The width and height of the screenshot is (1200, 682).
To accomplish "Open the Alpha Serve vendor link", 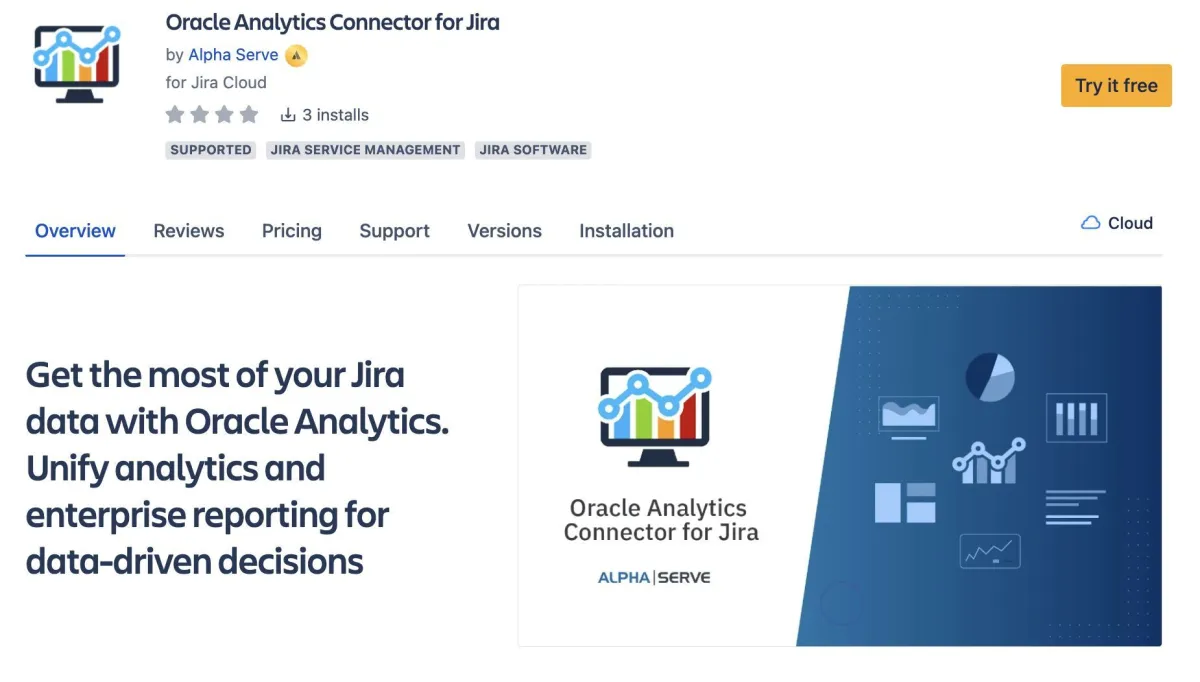I will pyautogui.click(x=233, y=55).
